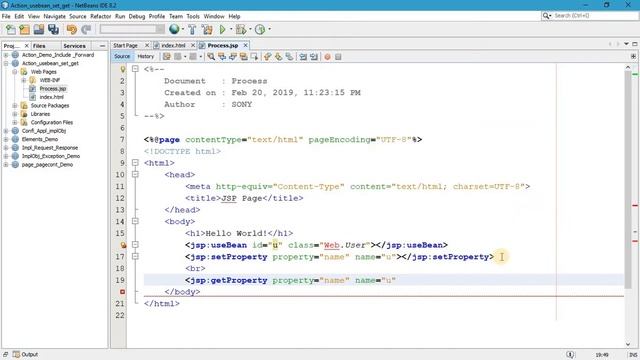
Task: Click the Save All toolbar icon
Action: 53,29
